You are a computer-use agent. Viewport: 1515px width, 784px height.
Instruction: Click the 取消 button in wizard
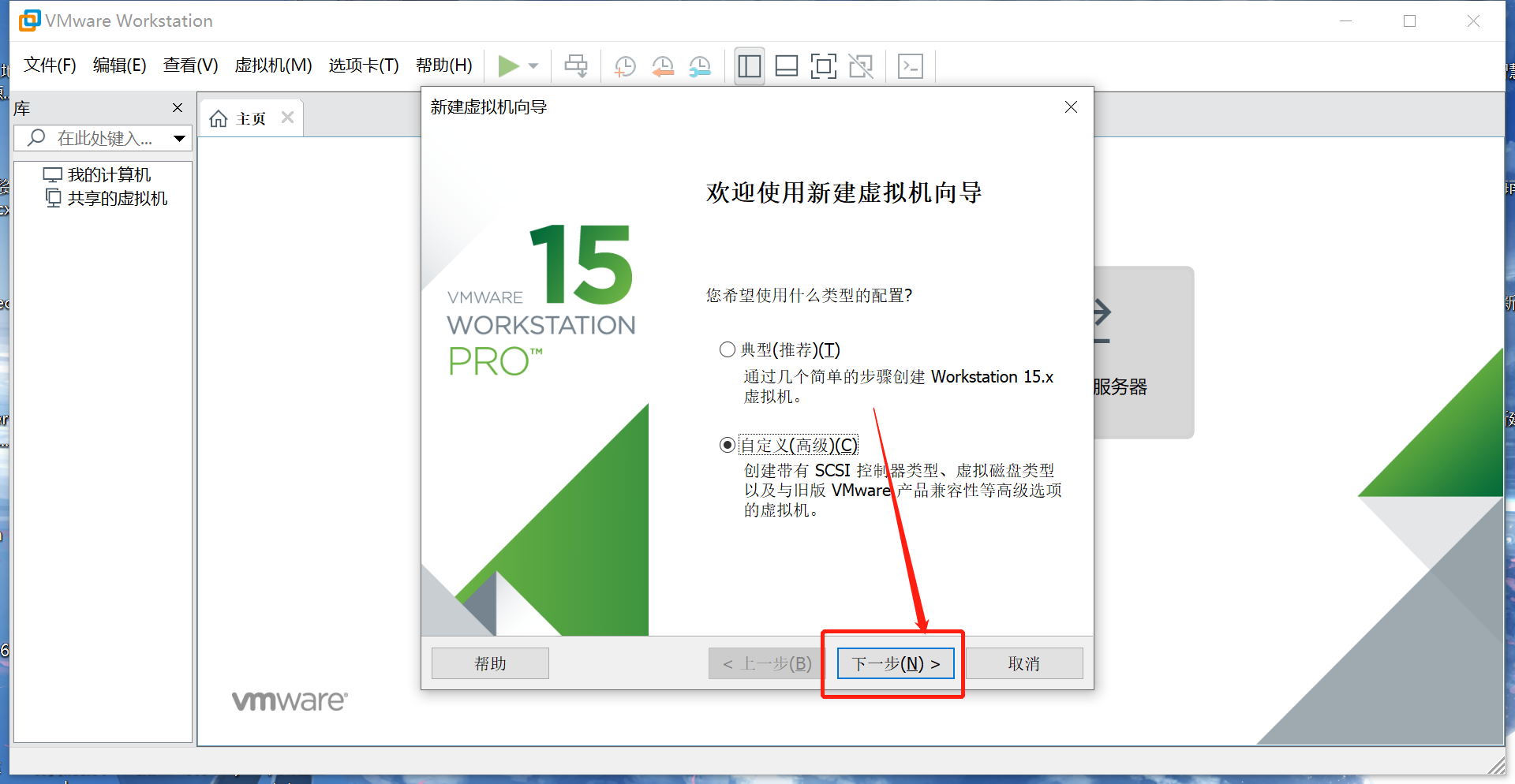tap(1024, 663)
